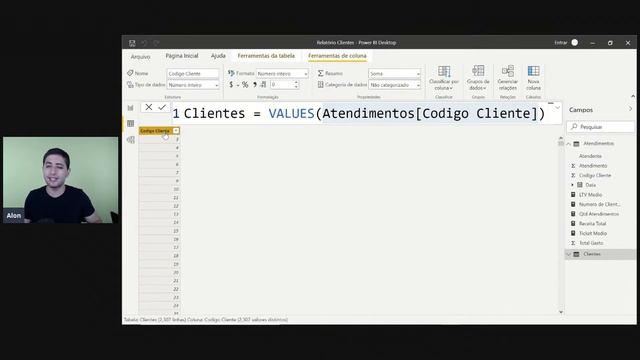Click the Nome input field
640x360 pixels.
click(x=193, y=73)
